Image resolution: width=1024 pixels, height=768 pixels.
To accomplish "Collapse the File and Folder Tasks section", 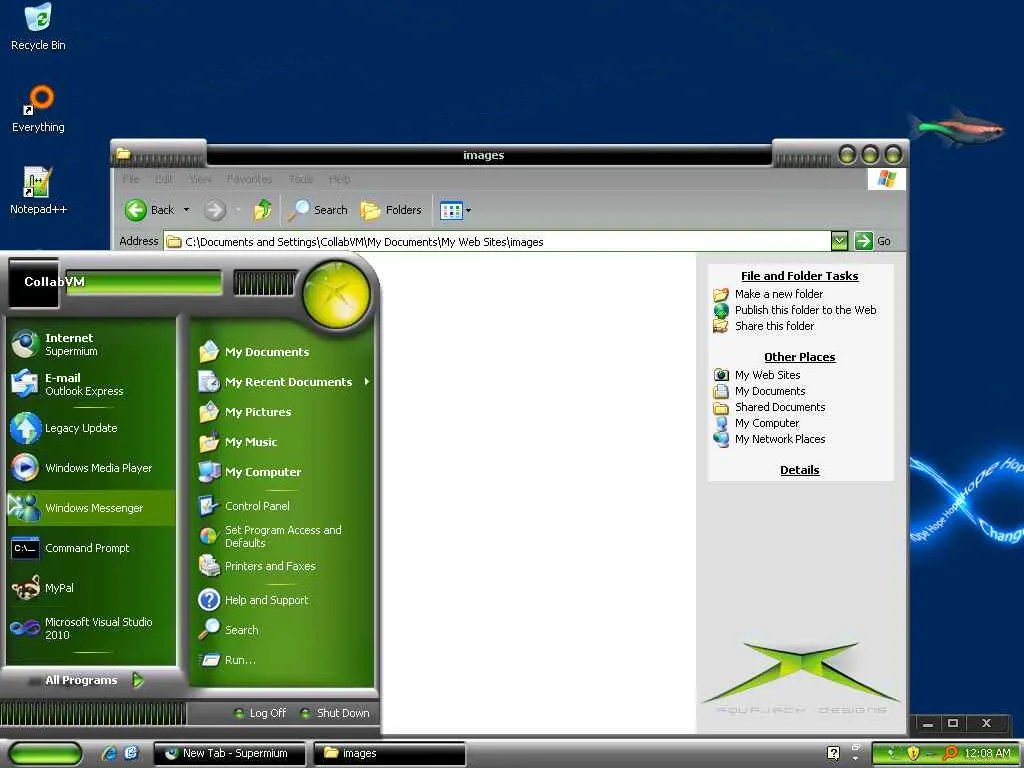I will tap(799, 276).
